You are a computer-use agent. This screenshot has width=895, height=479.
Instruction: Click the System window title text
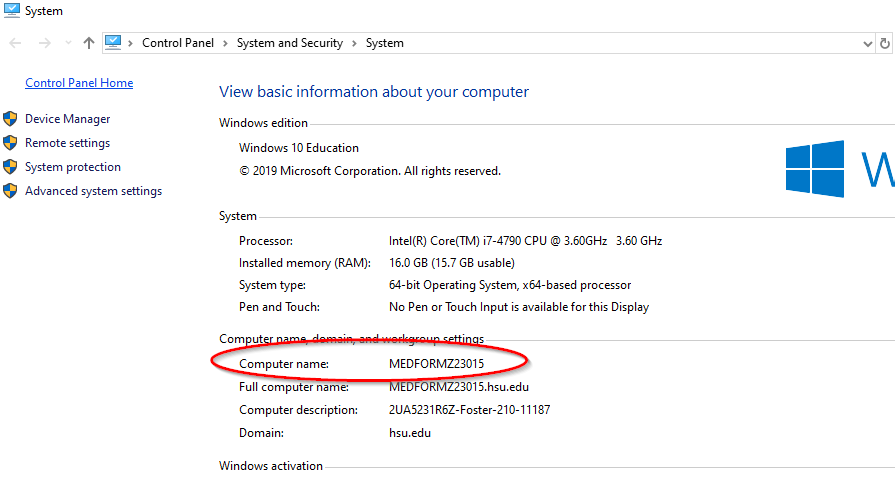click(43, 11)
